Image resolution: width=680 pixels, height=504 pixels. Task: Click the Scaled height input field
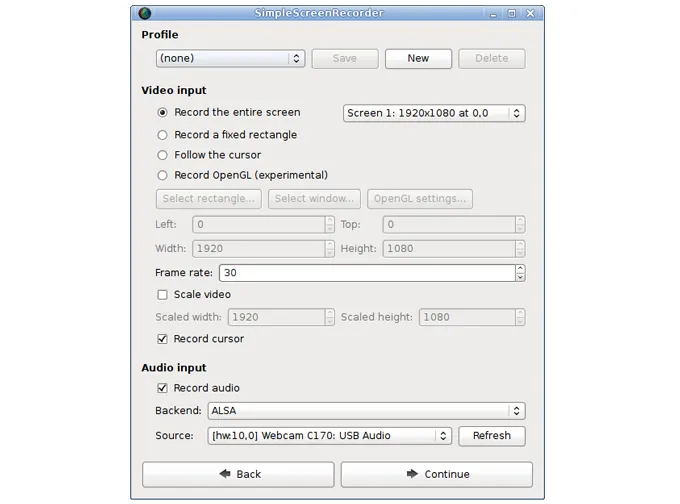pos(467,317)
